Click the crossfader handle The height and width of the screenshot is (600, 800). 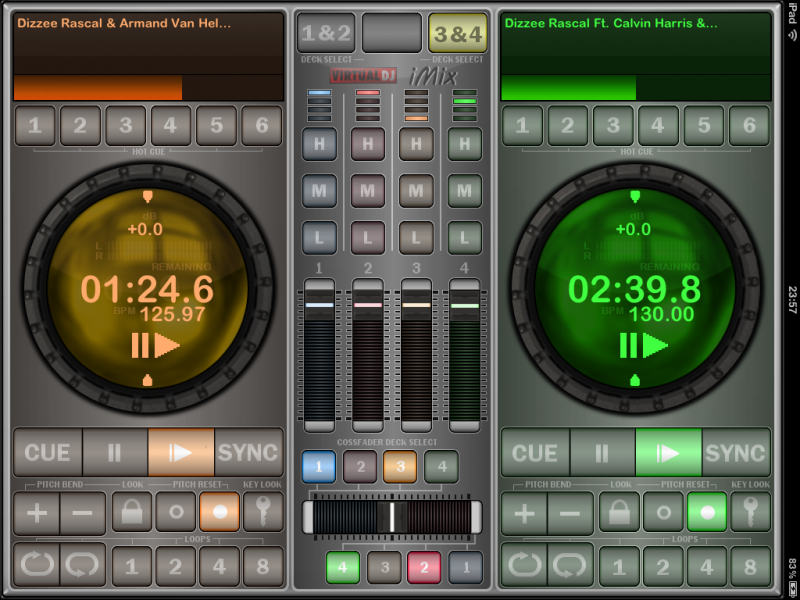pos(392,517)
